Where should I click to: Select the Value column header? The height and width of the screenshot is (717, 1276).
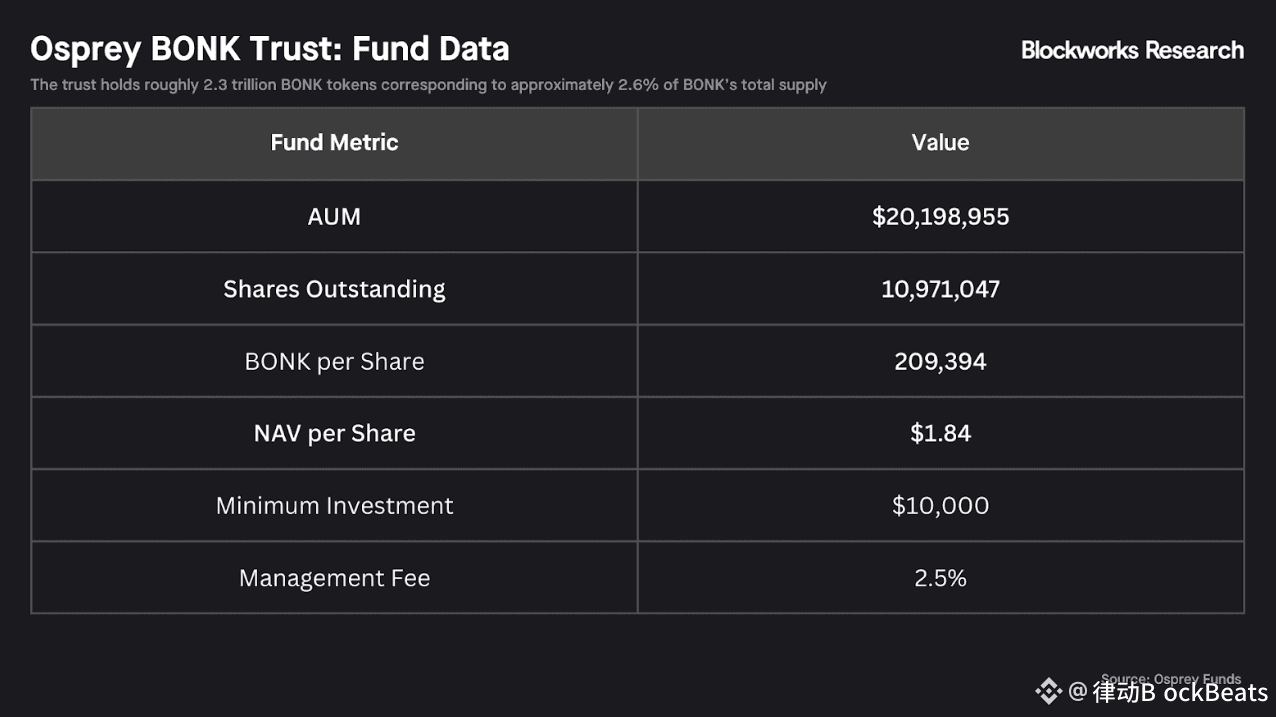(x=940, y=143)
